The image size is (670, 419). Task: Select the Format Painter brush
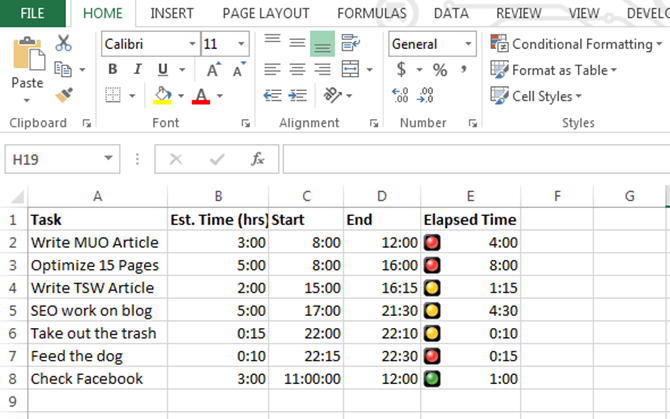point(64,95)
